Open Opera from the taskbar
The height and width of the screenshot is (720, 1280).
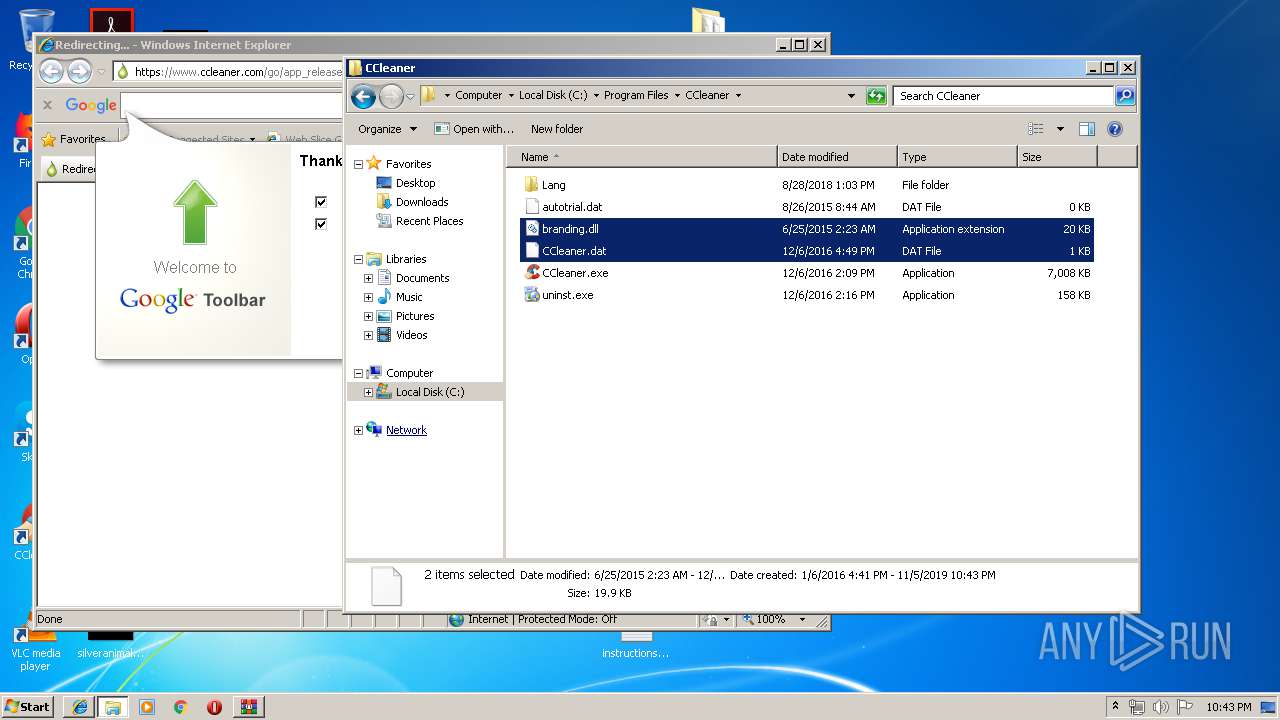pyautogui.click(x=214, y=706)
